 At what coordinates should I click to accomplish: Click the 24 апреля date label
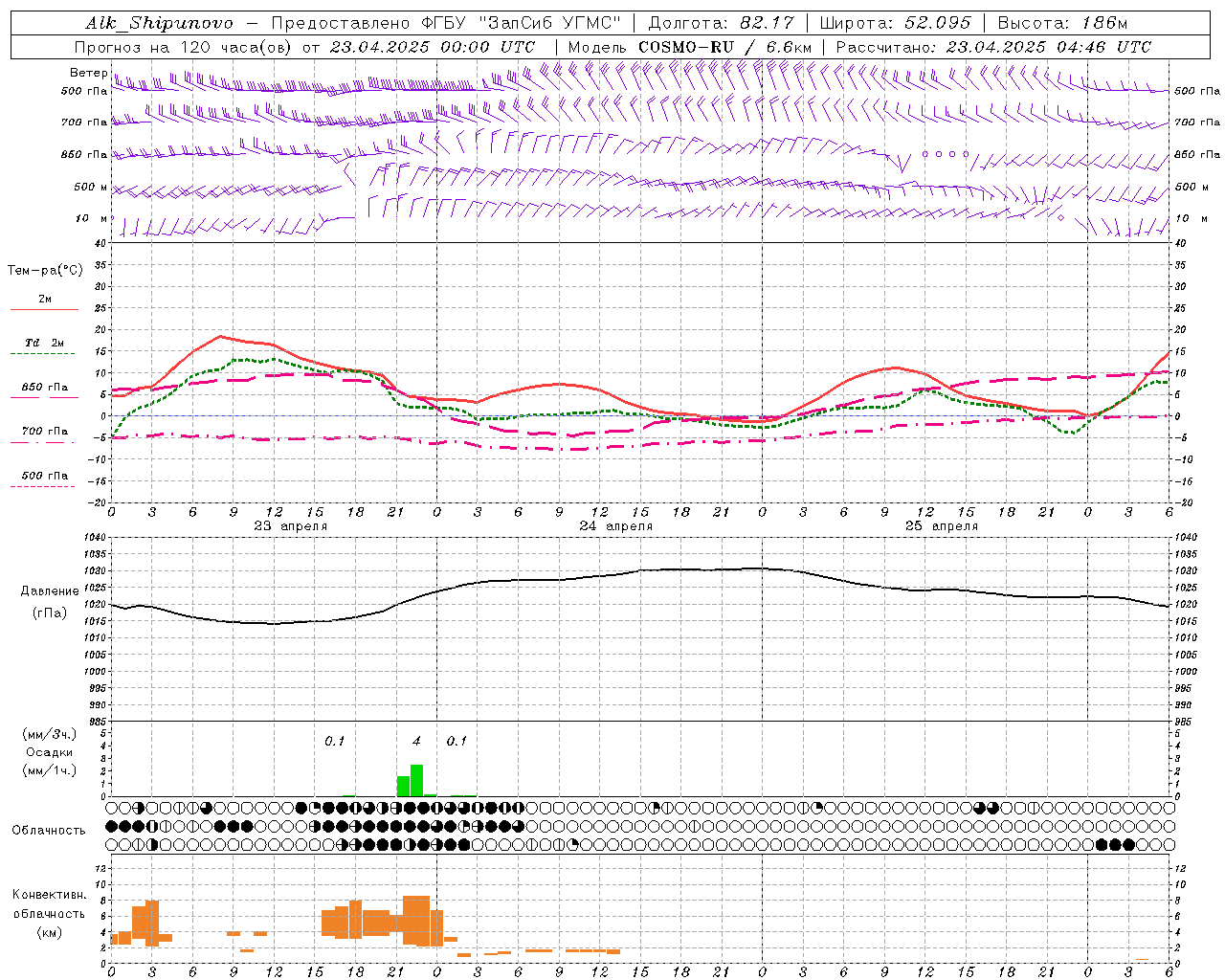pos(616,526)
